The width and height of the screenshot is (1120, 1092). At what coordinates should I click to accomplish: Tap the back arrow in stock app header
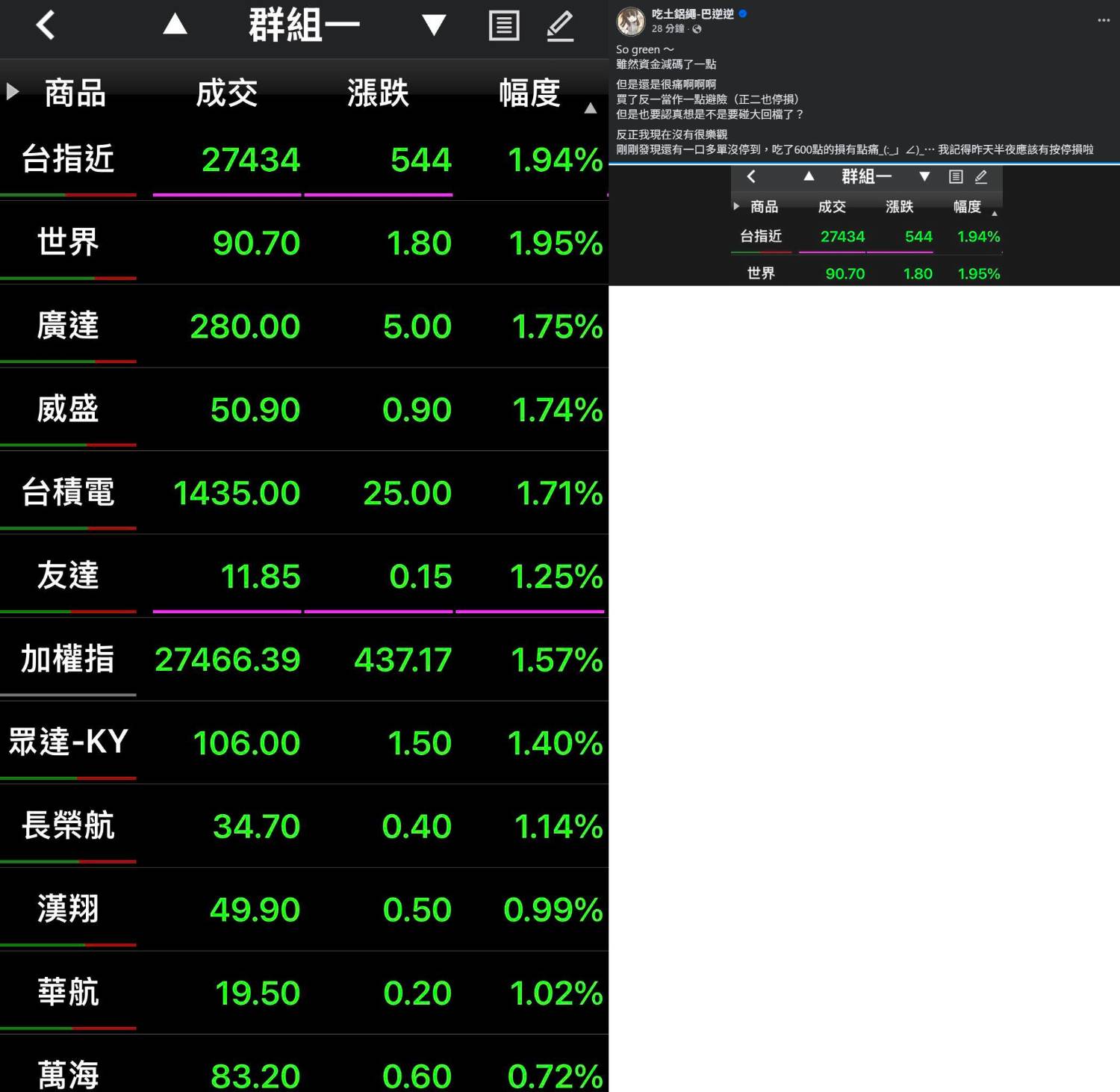click(x=46, y=25)
